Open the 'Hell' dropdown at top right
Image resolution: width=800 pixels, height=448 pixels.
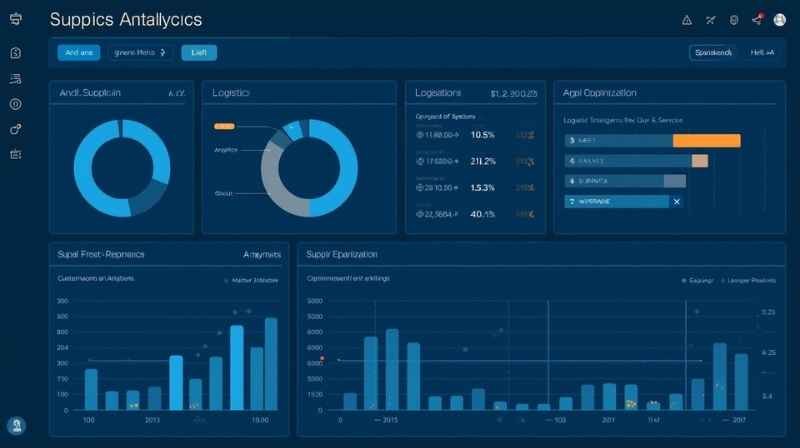click(762, 52)
